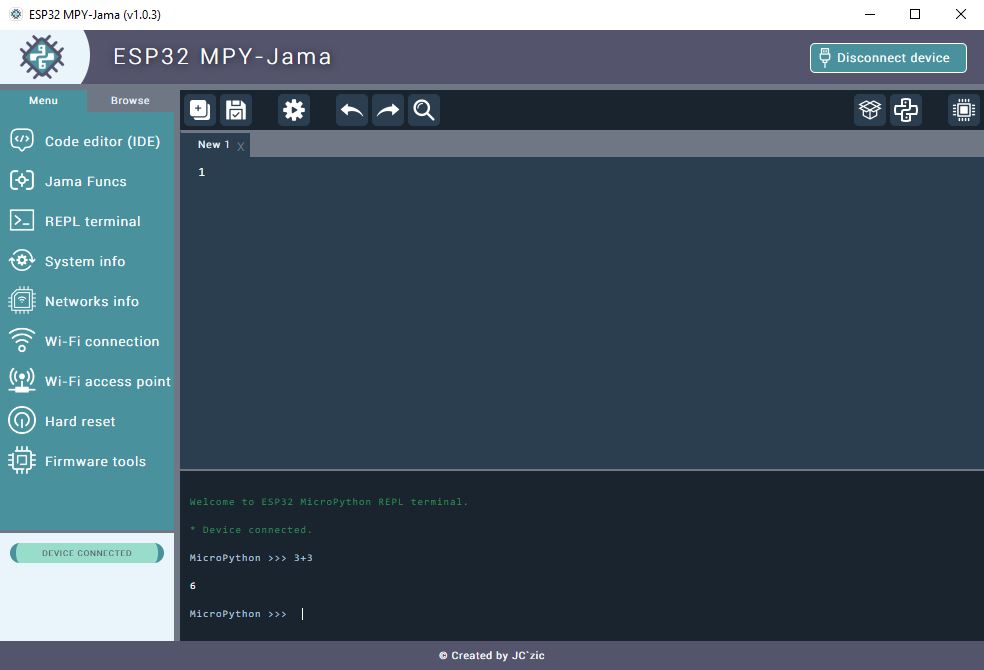Image resolution: width=984 pixels, height=670 pixels.
Task: Select Hard reset menu item
Action: click(87, 421)
